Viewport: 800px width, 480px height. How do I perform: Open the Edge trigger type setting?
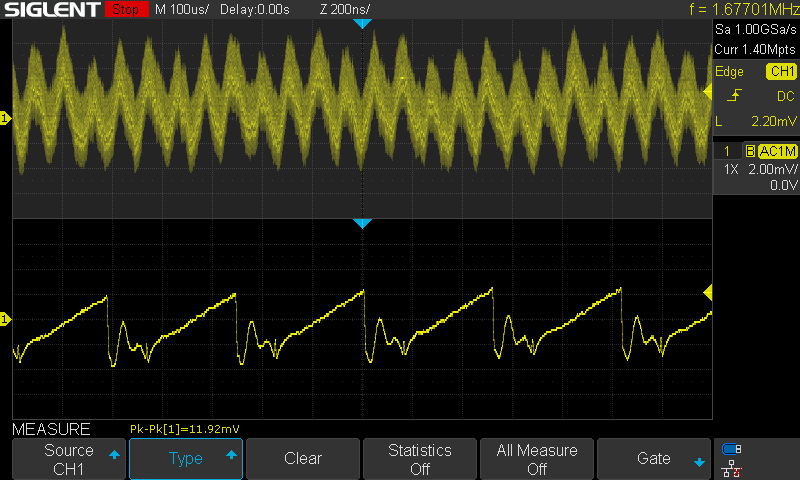pyautogui.click(x=729, y=72)
